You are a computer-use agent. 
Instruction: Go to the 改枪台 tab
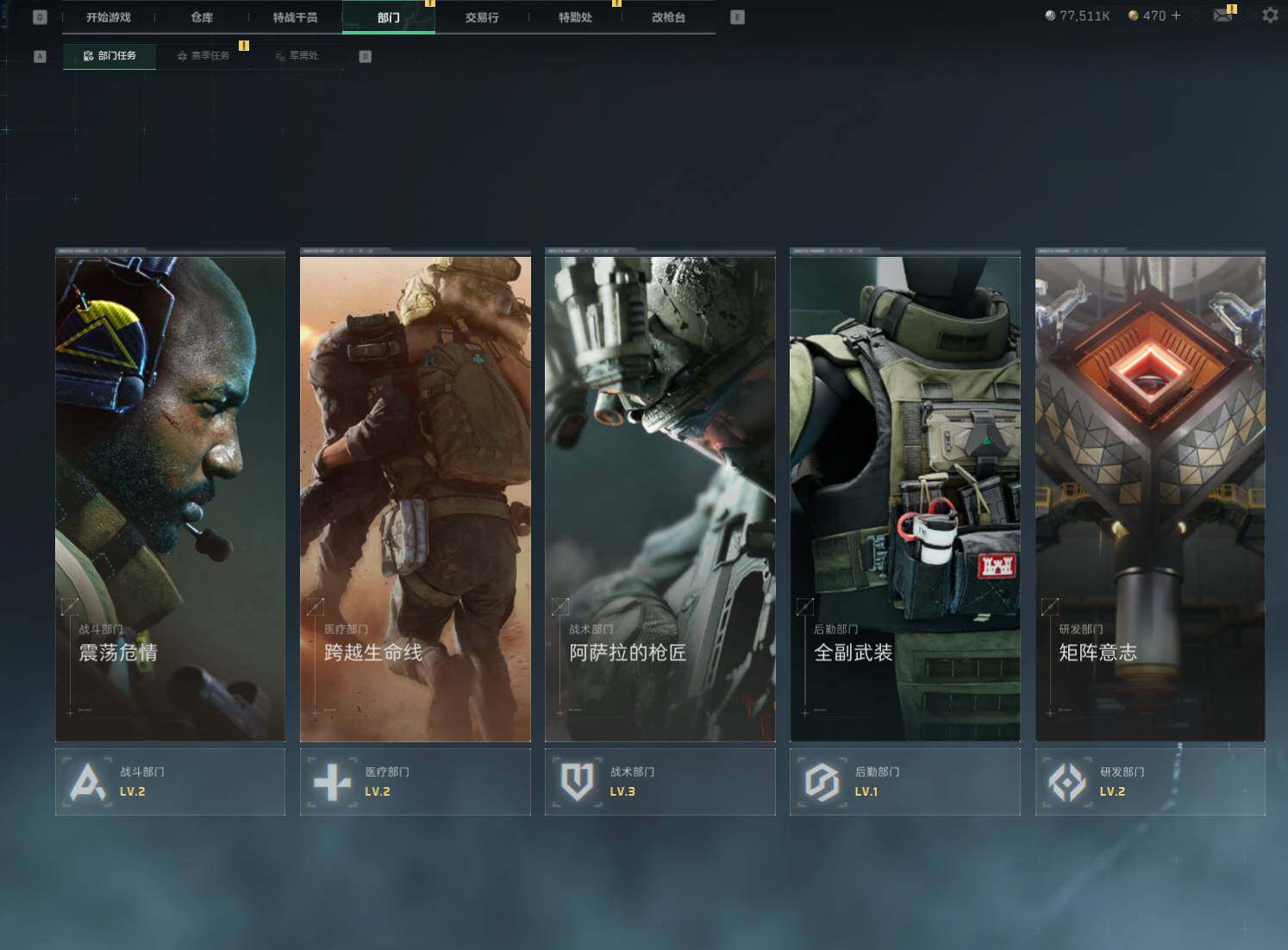click(x=668, y=17)
